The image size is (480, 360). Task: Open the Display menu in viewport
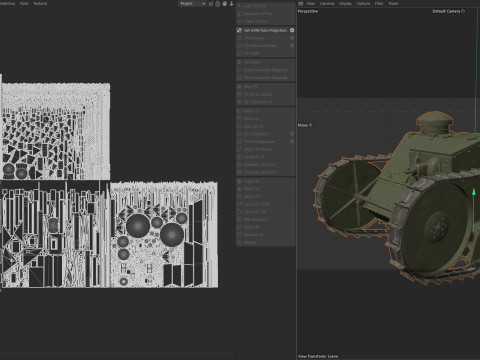pyautogui.click(x=345, y=4)
